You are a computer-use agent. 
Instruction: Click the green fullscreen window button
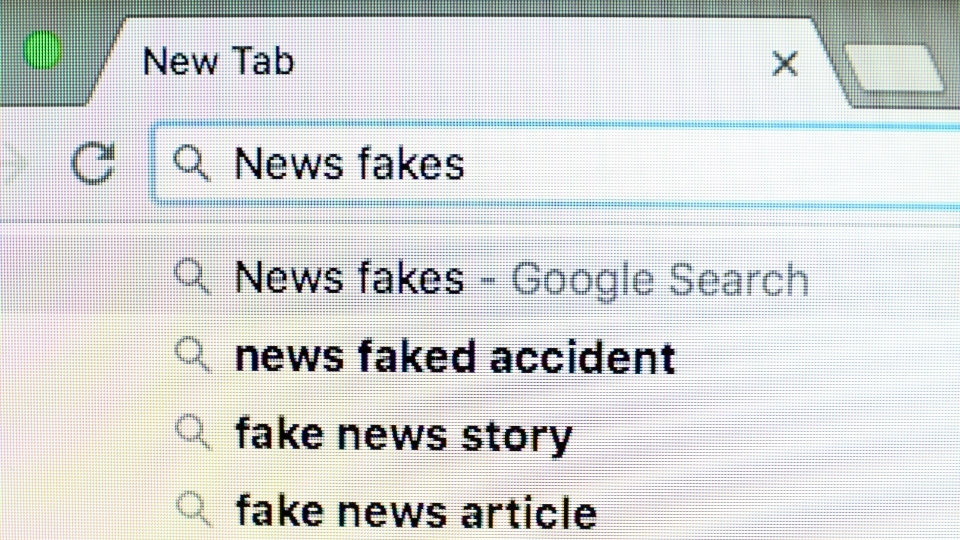click(x=42, y=50)
